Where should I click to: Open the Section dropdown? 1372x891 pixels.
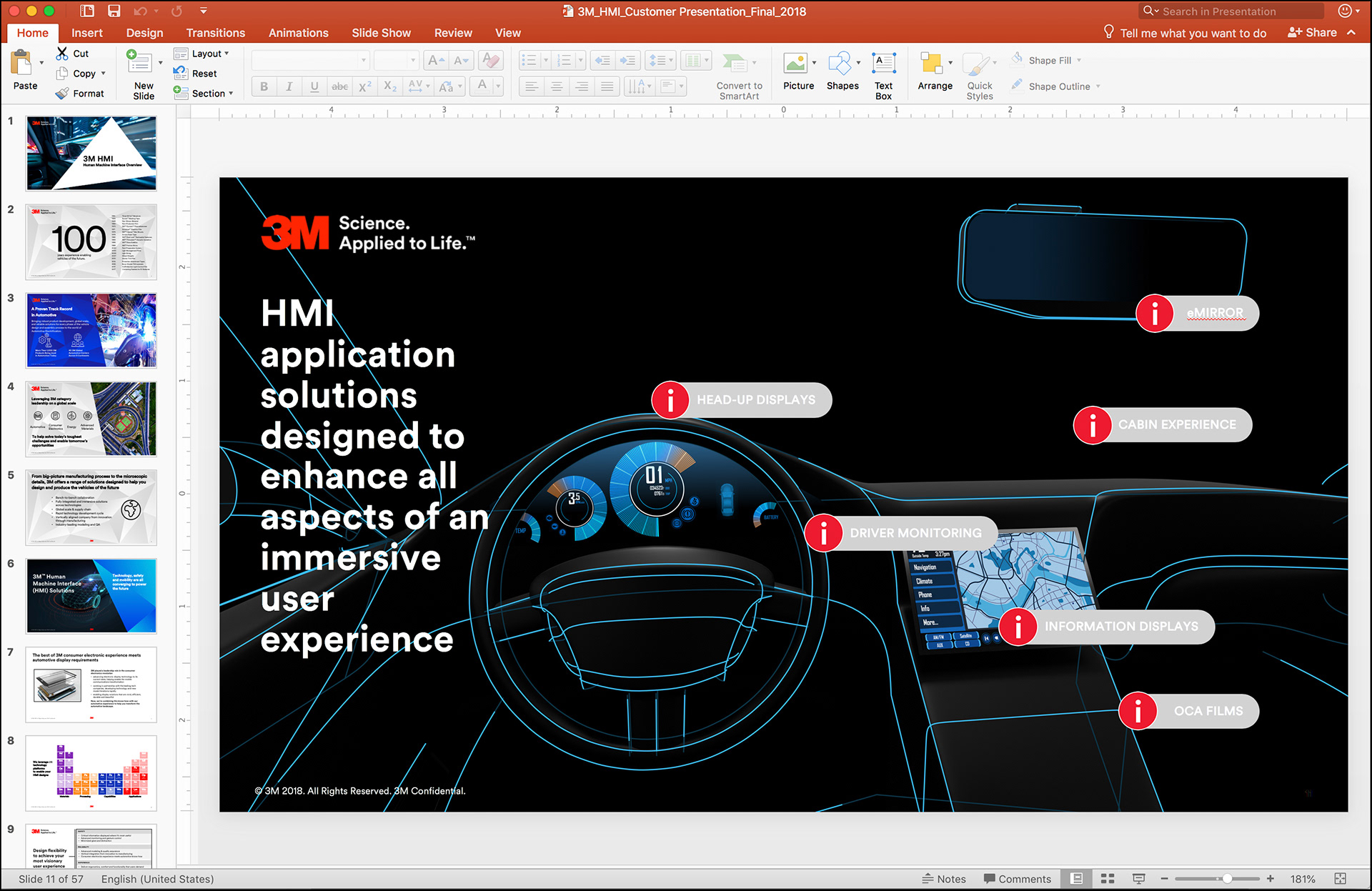coord(203,93)
